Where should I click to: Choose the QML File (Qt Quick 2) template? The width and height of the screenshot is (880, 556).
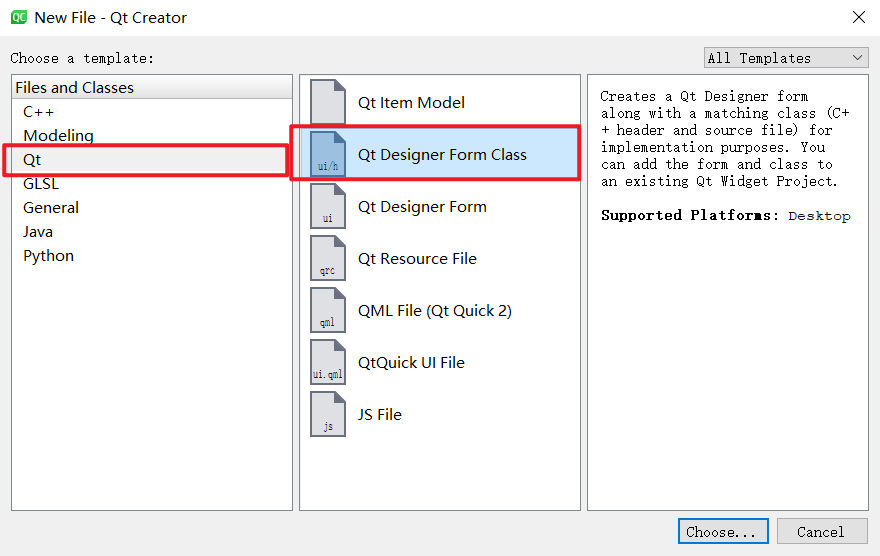440,310
